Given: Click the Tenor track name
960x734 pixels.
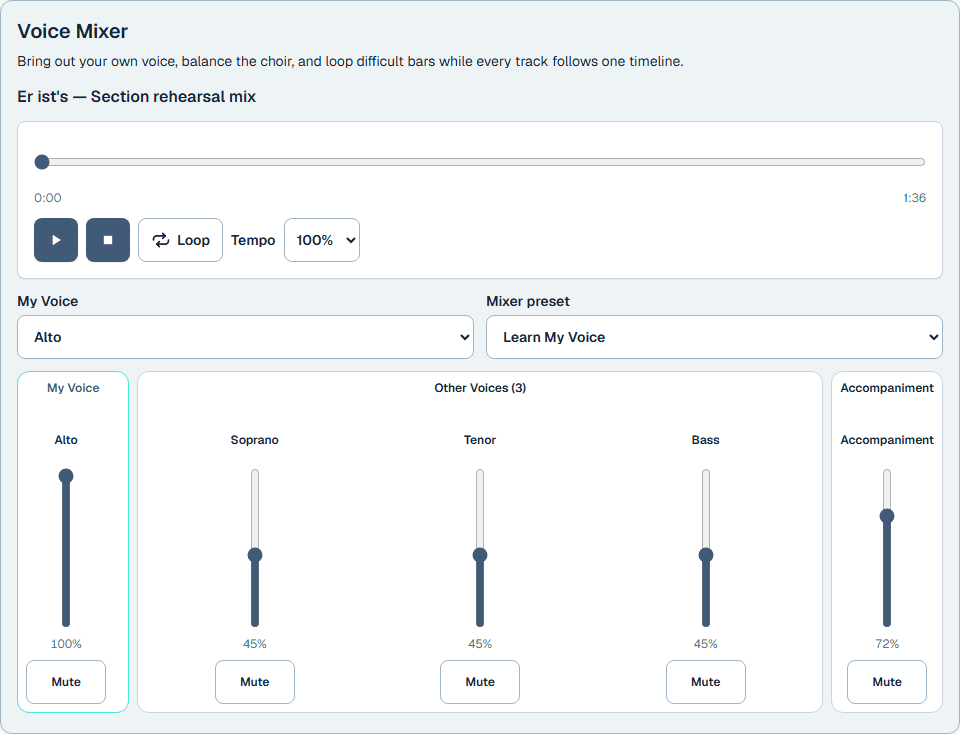Looking at the screenshot, I should click(480, 440).
